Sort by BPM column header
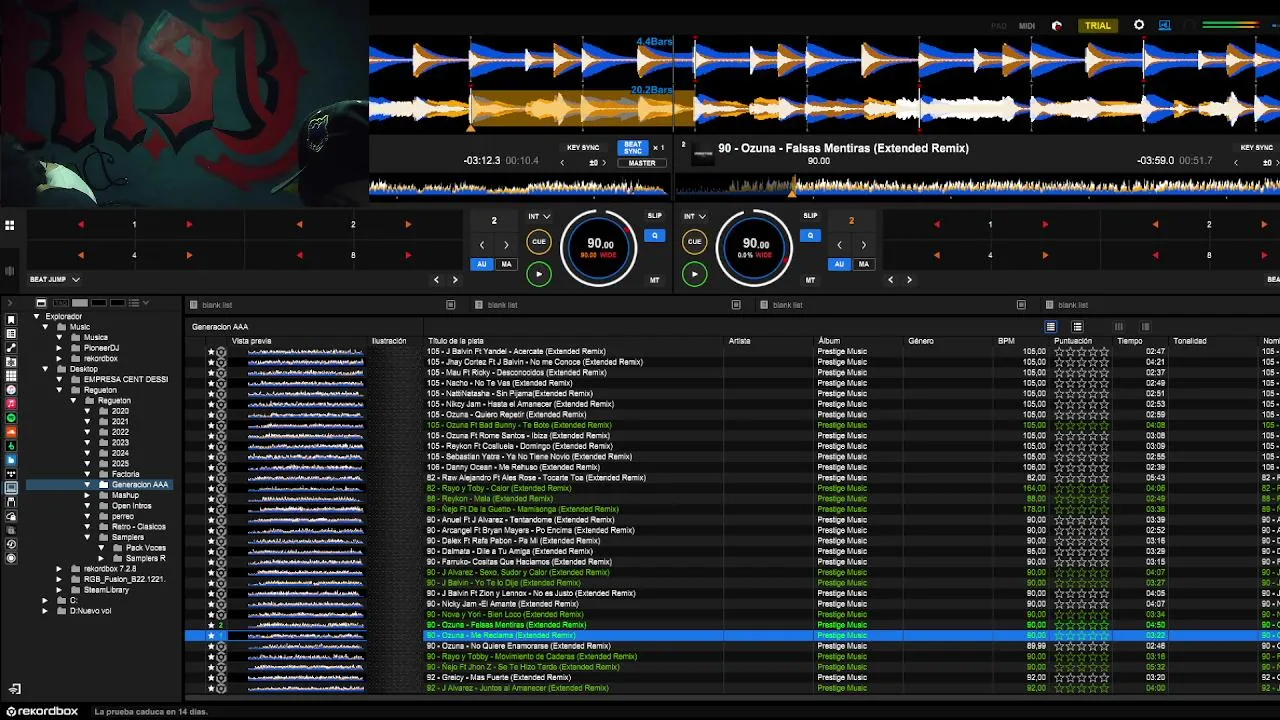Screen dimensions: 1280x720 pyautogui.click(x=1006, y=341)
